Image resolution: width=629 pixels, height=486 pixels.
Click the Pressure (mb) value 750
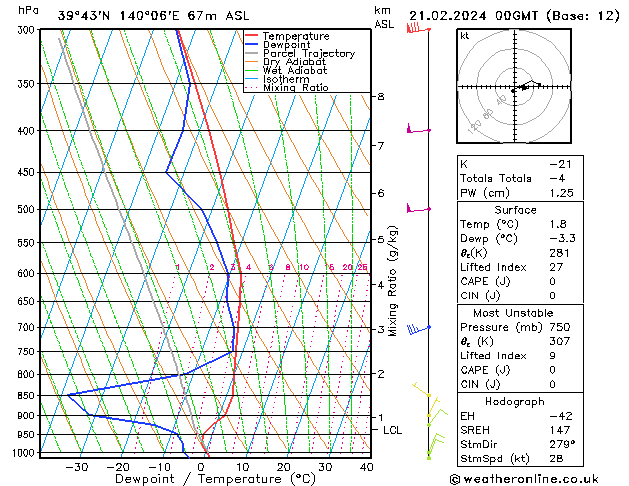(x=560, y=327)
